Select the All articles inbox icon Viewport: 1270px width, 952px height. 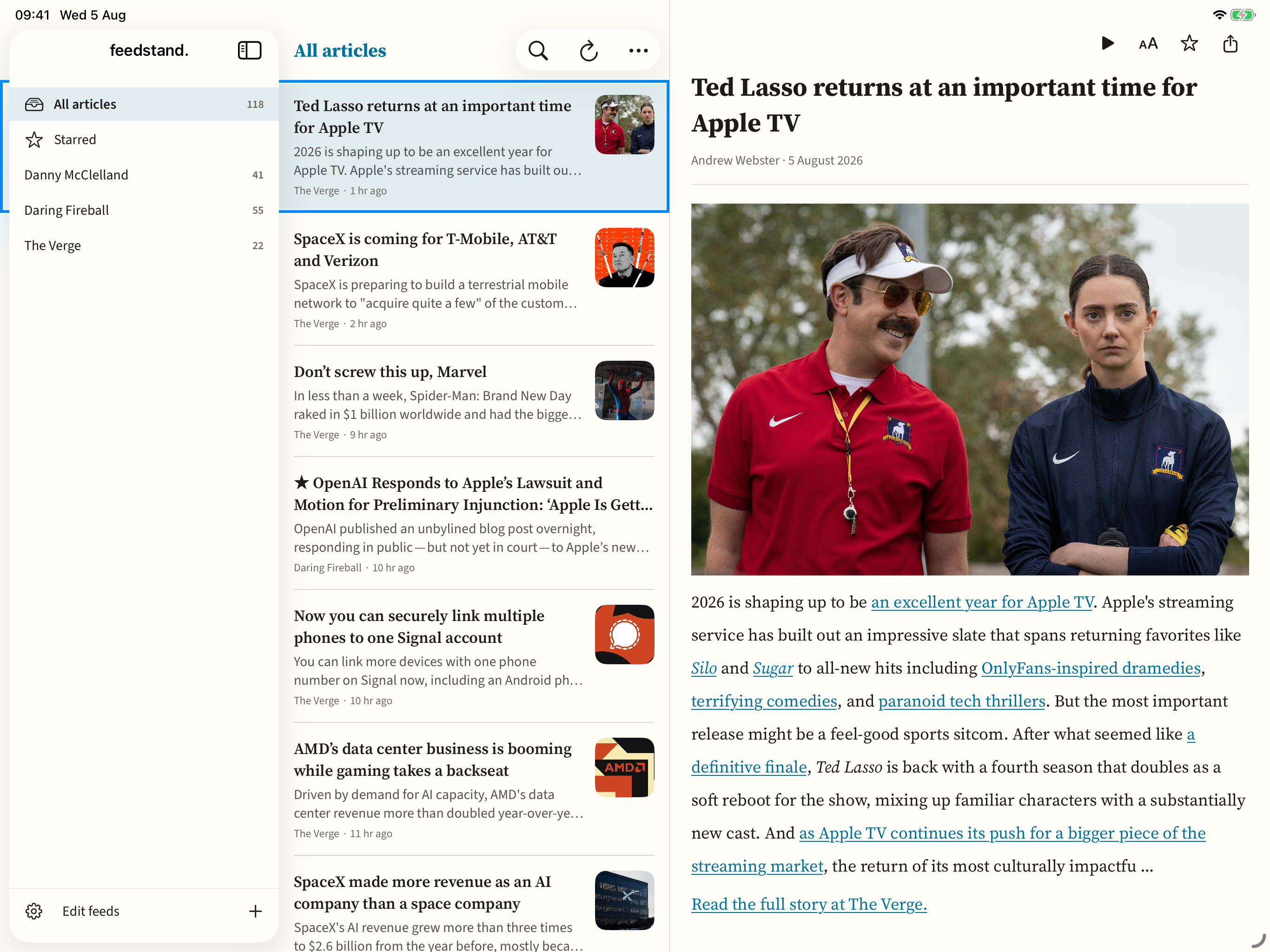pyautogui.click(x=34, y=104)
